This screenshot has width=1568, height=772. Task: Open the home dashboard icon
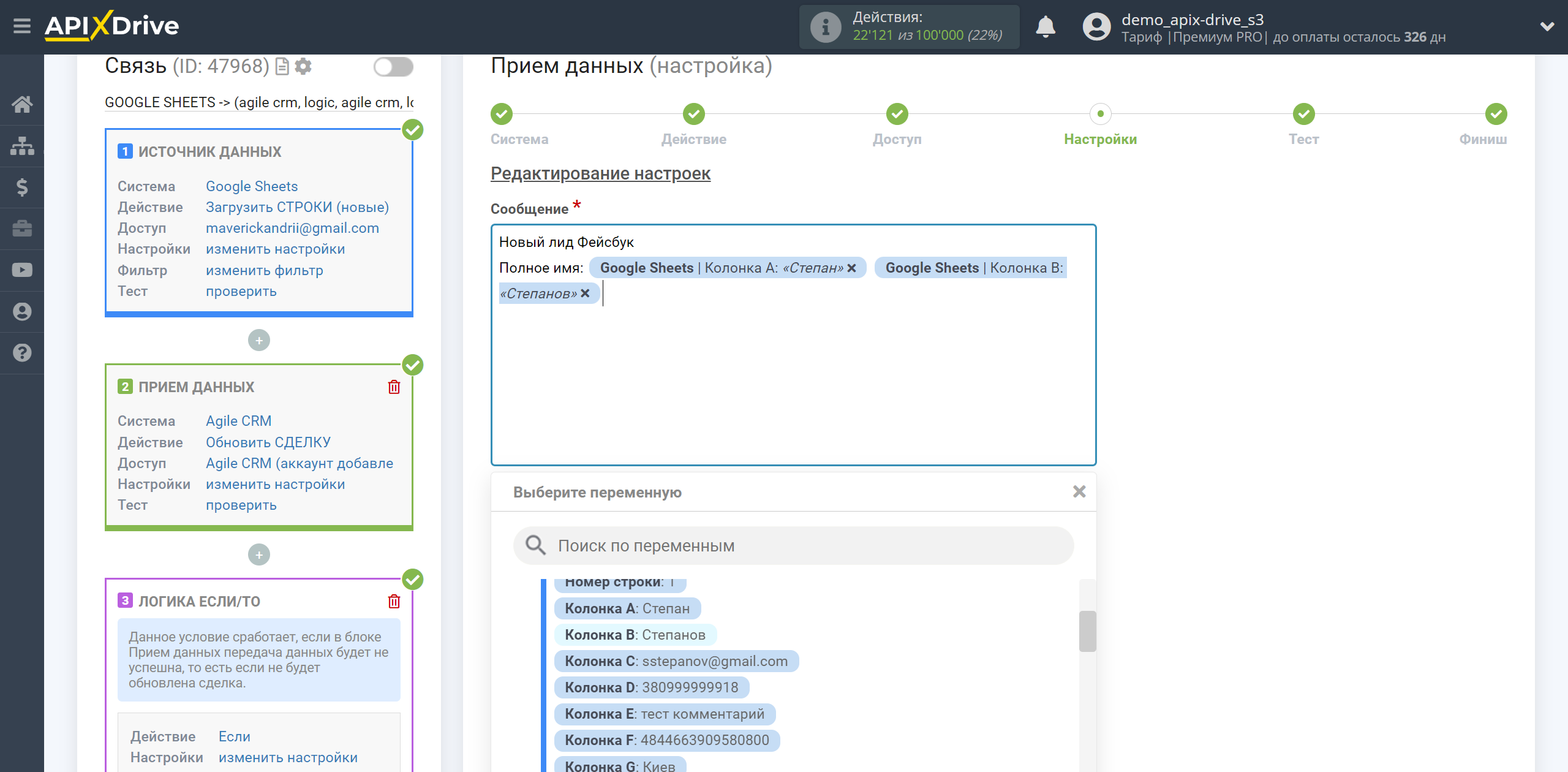(22, 104)
